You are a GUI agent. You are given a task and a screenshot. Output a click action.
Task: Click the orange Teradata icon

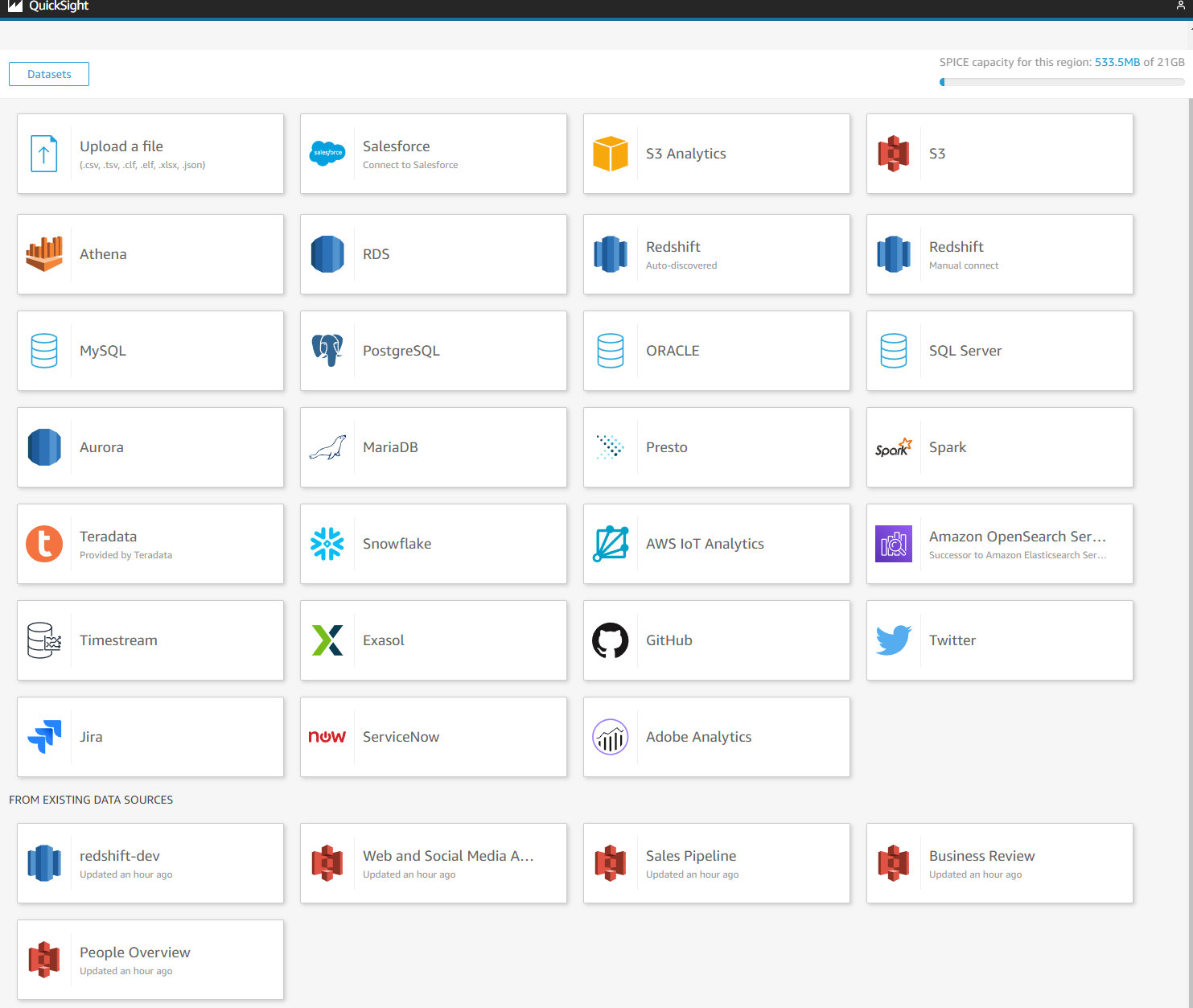[x=44, y=544]
